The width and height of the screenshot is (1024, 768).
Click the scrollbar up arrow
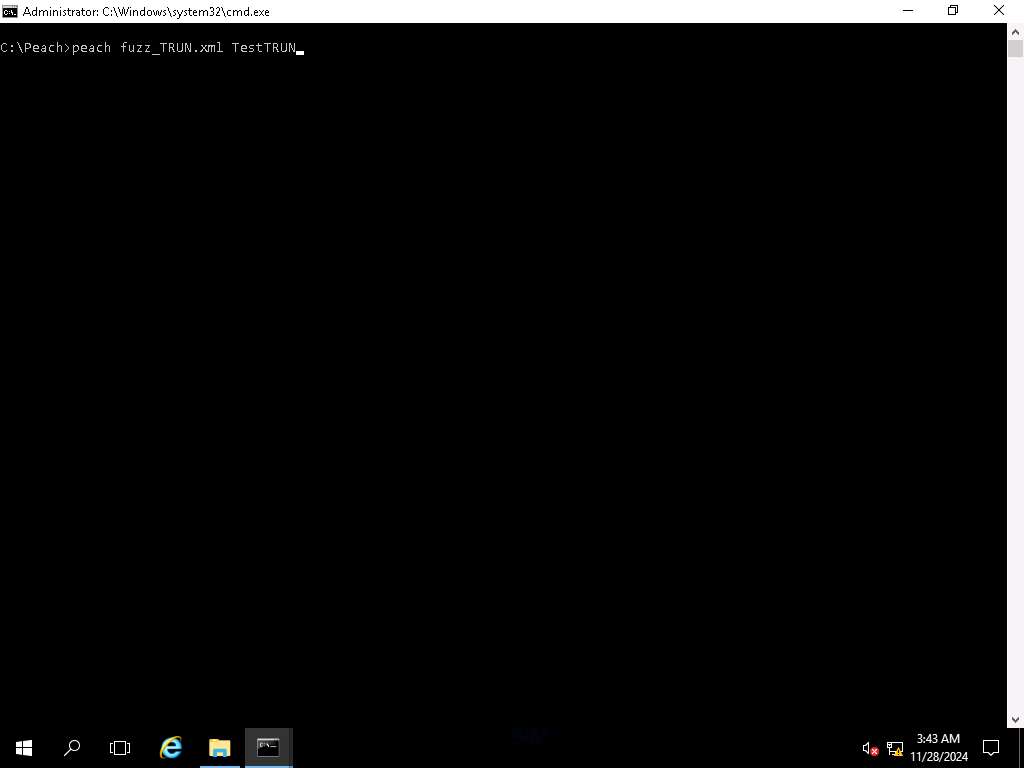click(1015, 30)
